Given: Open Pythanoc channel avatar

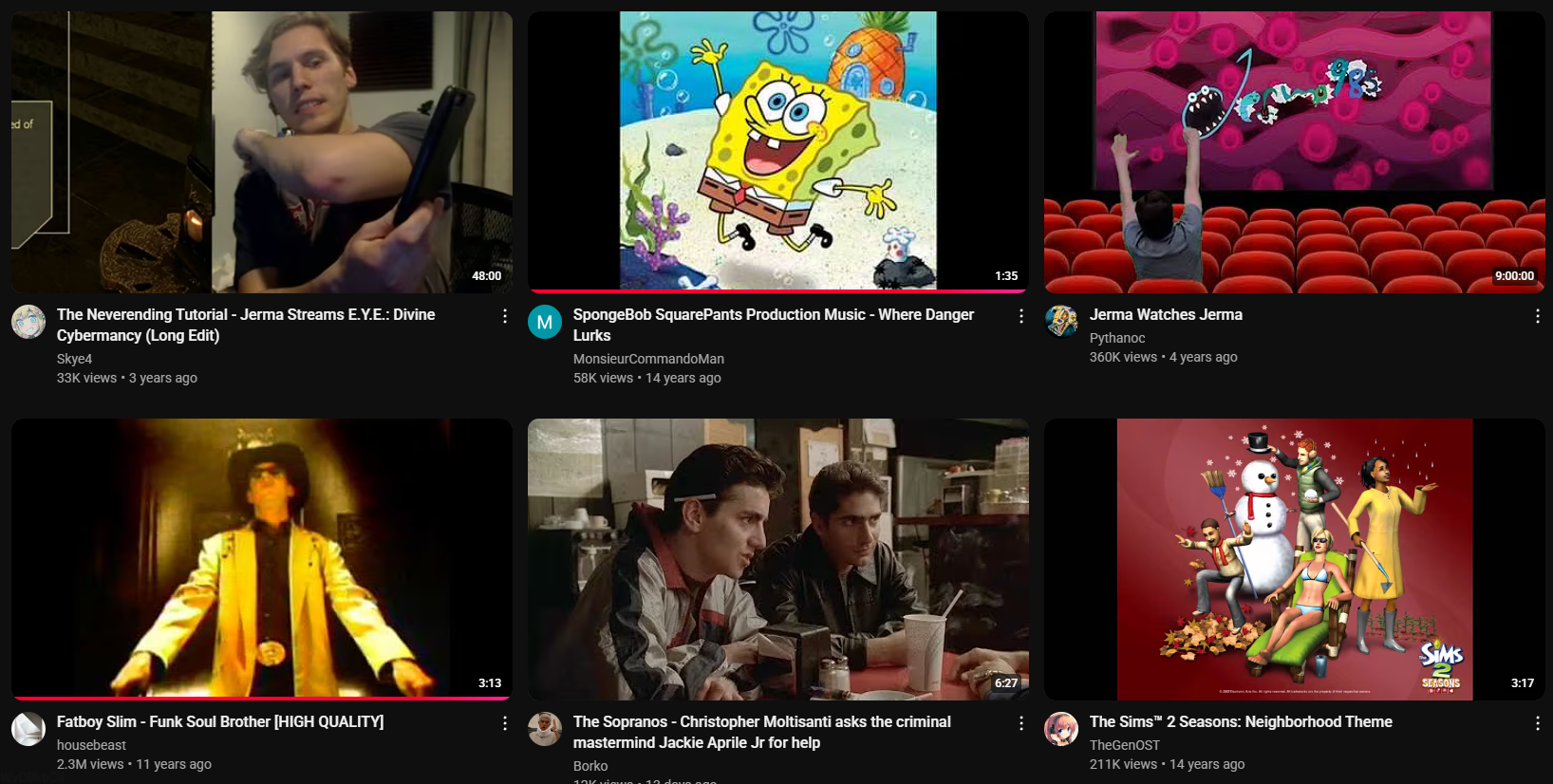Looking at the screenshot, I should (1061, 322).
